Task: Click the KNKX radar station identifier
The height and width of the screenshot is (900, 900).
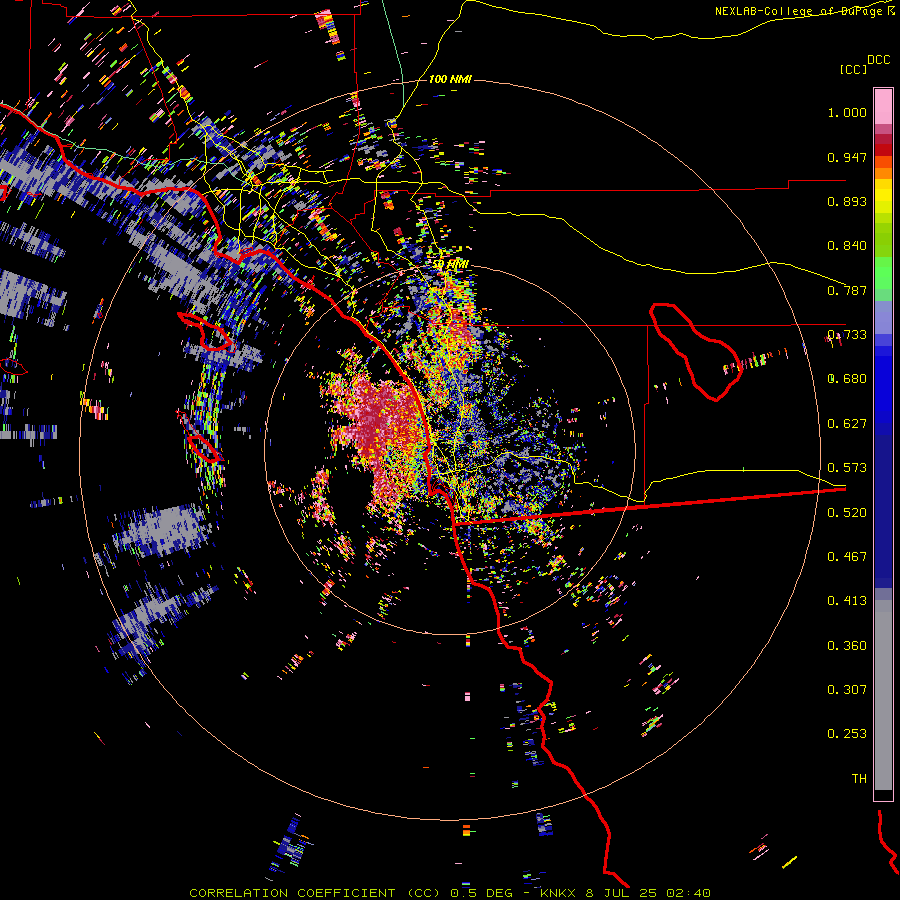Action: point(558,893)
